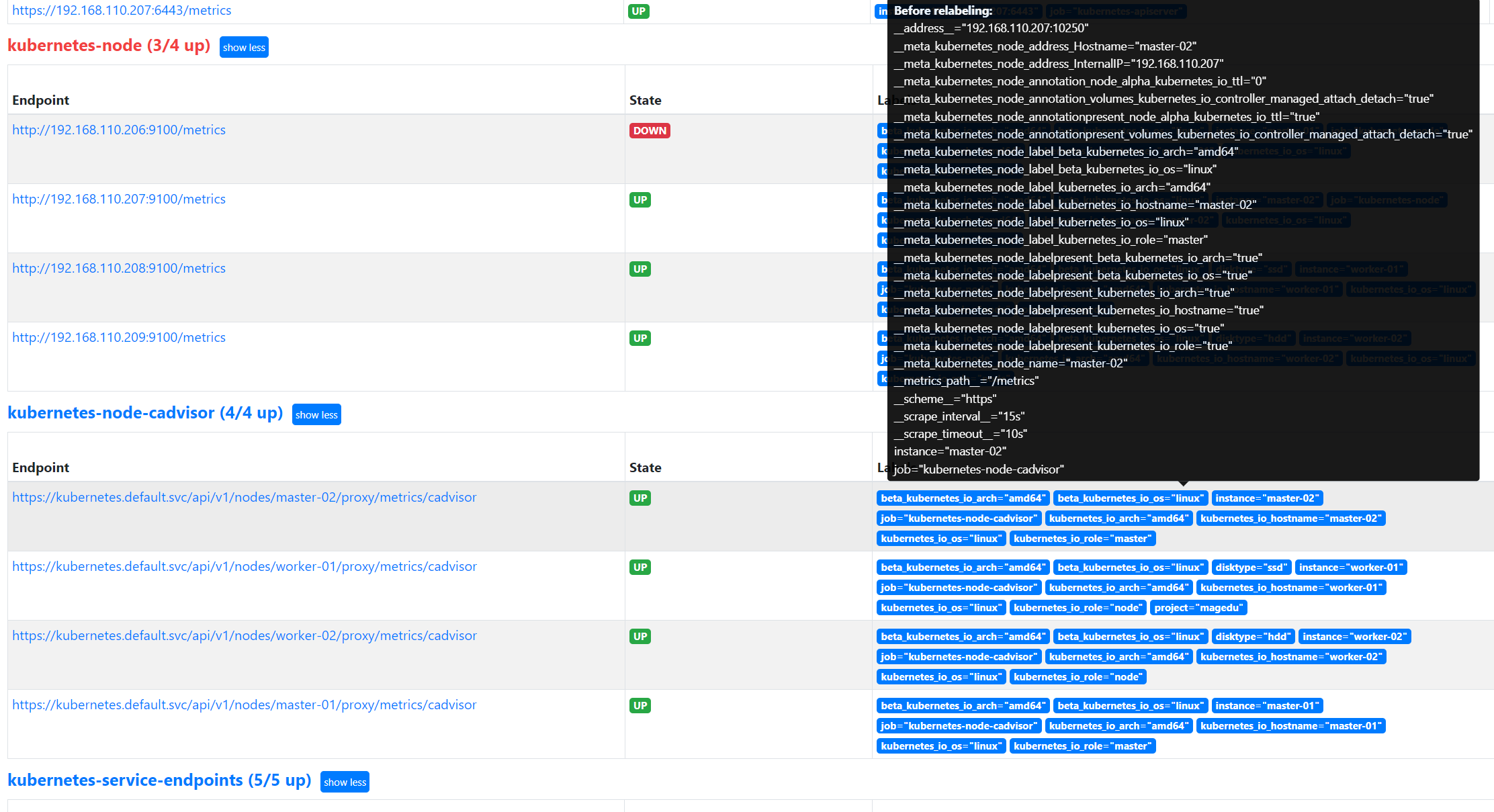Screen dimensions: 1494x812
Task: Click the DOWN state badge for 192.168.110.206
Action: [649, 131]
